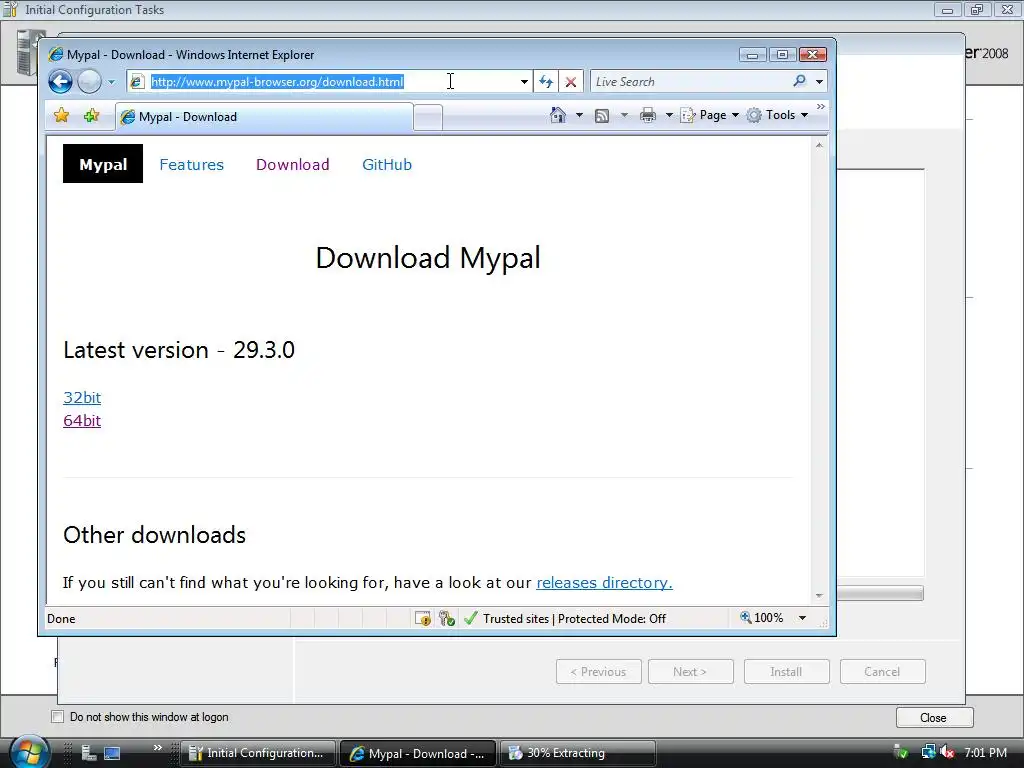Click the Install button in the wizard
Image resolution: width=1024 pixels, height=768 pixels.
click(x=786, y=671)
